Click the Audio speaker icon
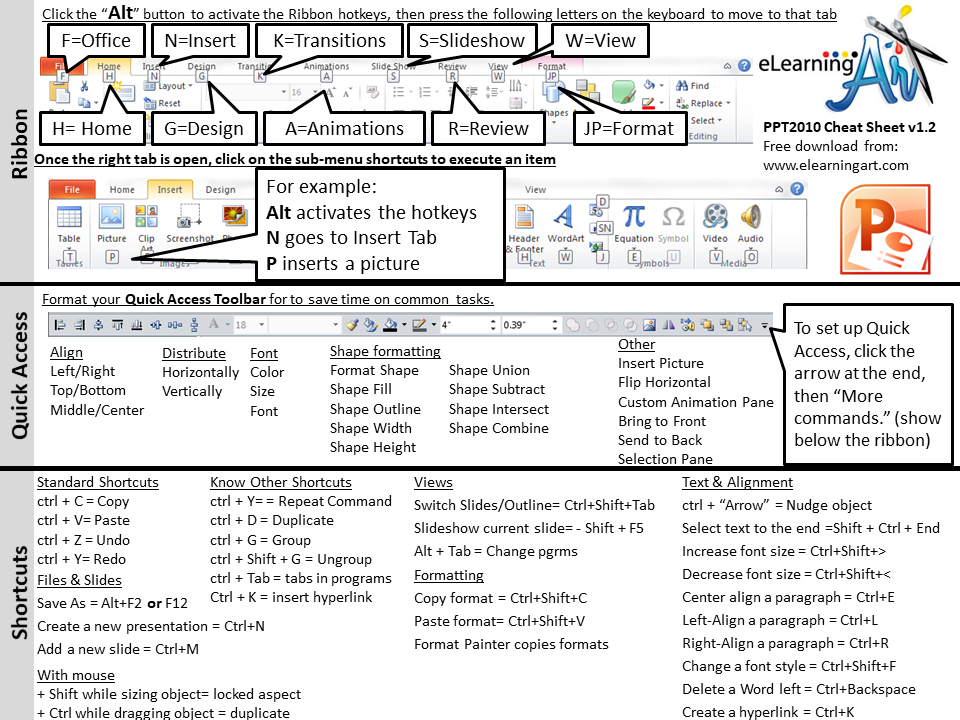Image resolution: width=960 pixels, height=720 pixels. pos(749,214)
